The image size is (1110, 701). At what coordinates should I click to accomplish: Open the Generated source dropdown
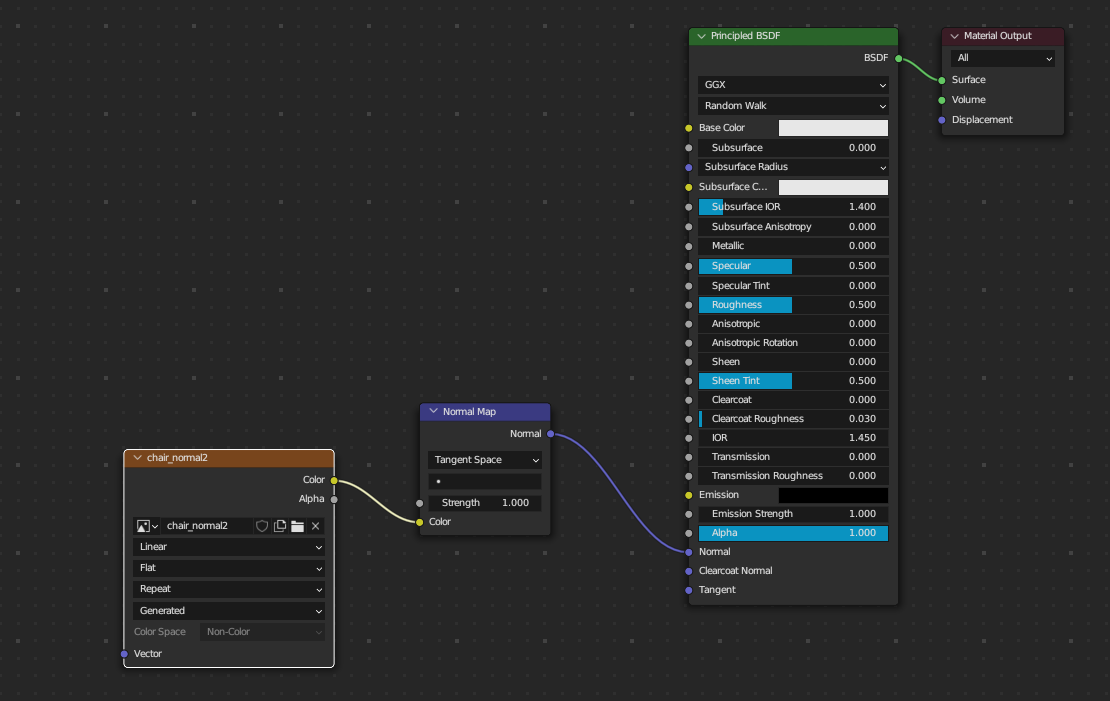229,610
